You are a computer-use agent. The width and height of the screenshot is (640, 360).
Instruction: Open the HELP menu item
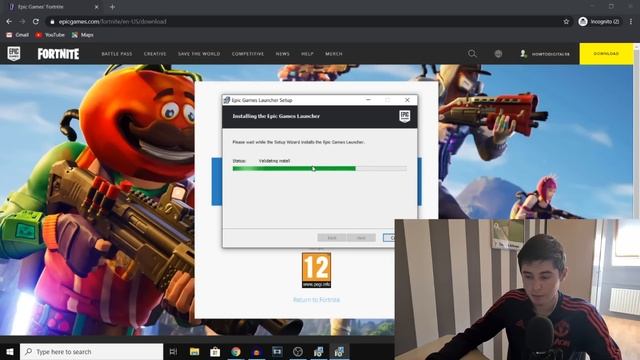point(307,54)
